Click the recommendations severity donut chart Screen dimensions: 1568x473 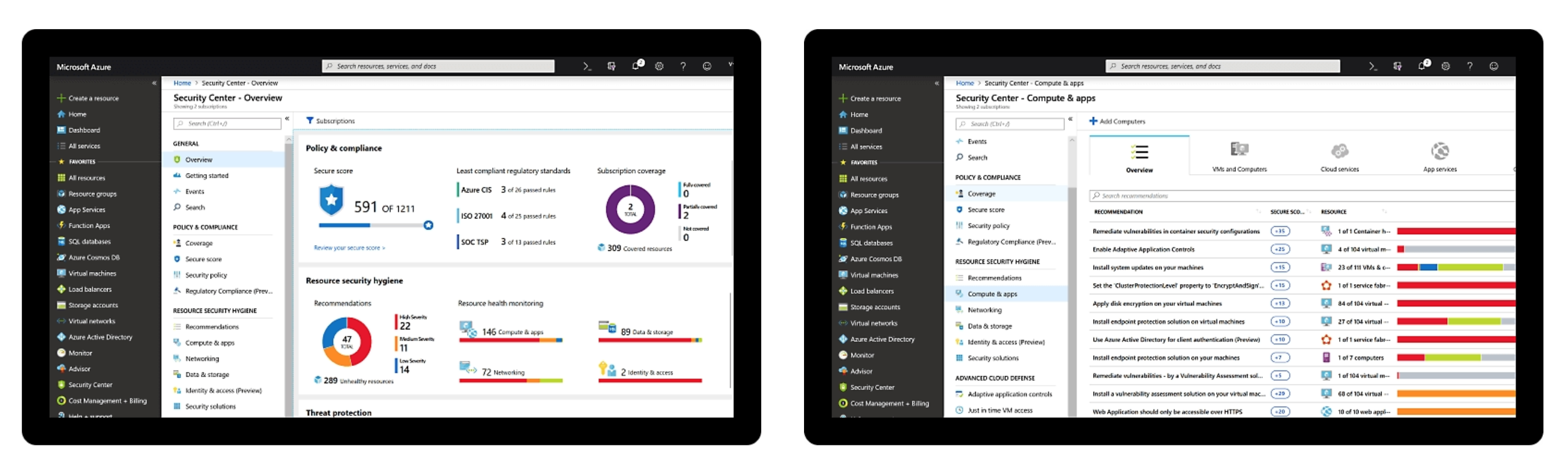pos(346,342)
